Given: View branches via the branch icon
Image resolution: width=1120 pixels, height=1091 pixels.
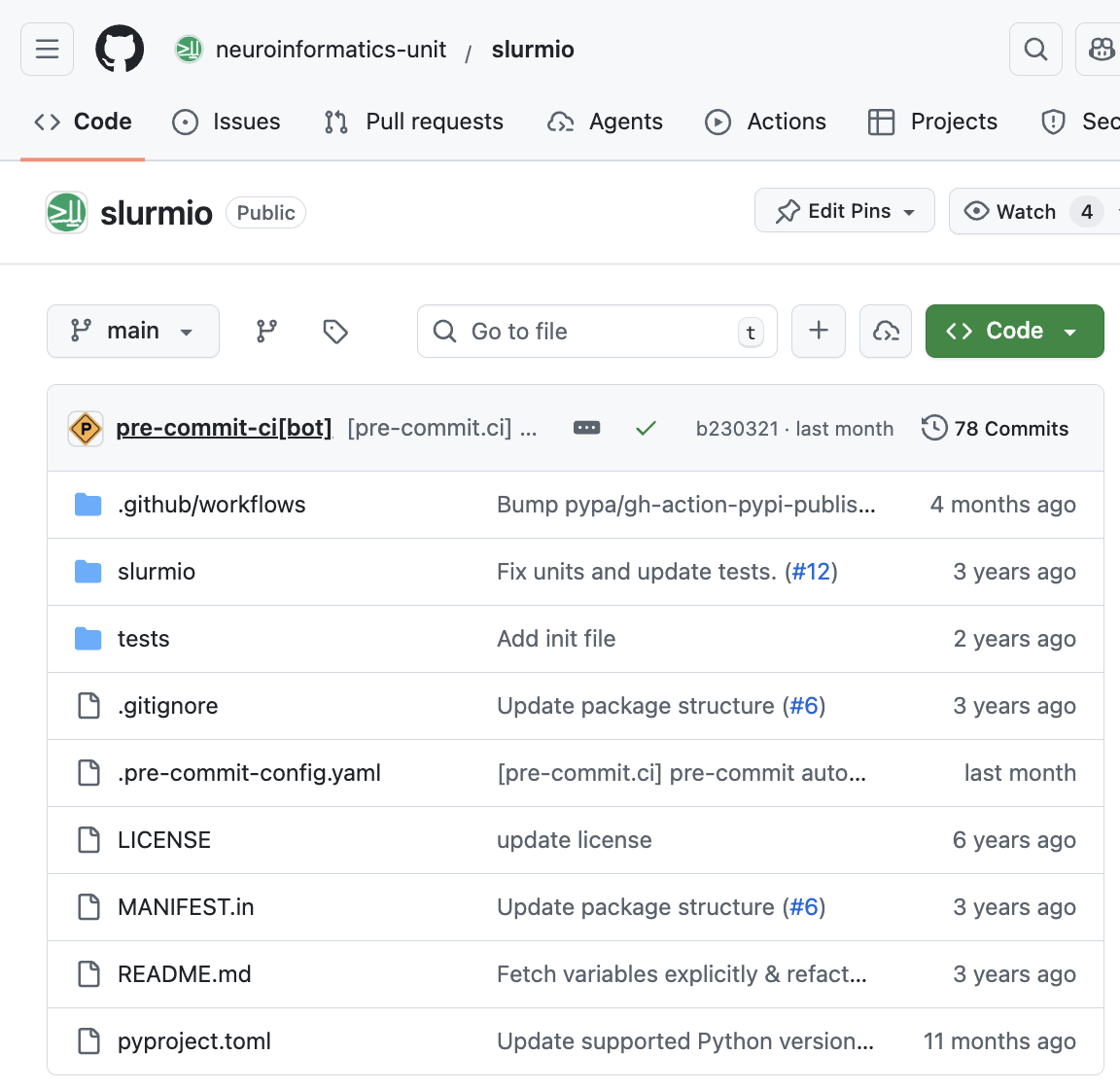Looking at the screenshot, I should (266, 332).
